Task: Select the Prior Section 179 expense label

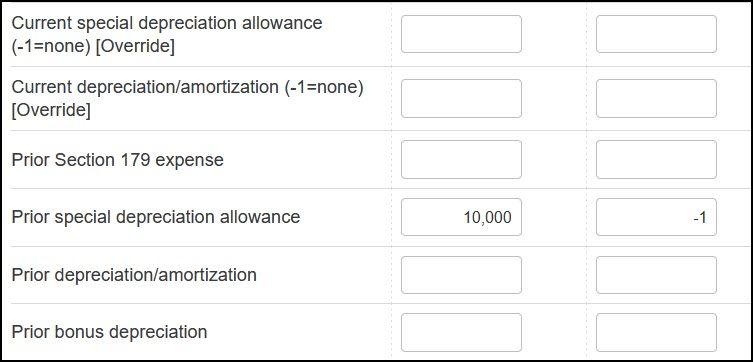Action: 118,160
